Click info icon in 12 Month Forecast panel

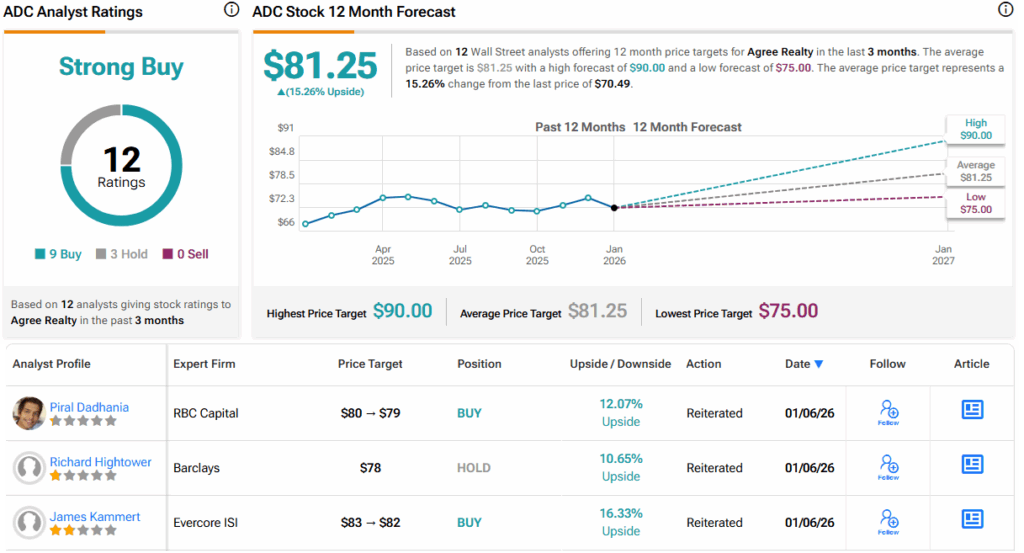pyautogui.click(x=1005, y=10)
